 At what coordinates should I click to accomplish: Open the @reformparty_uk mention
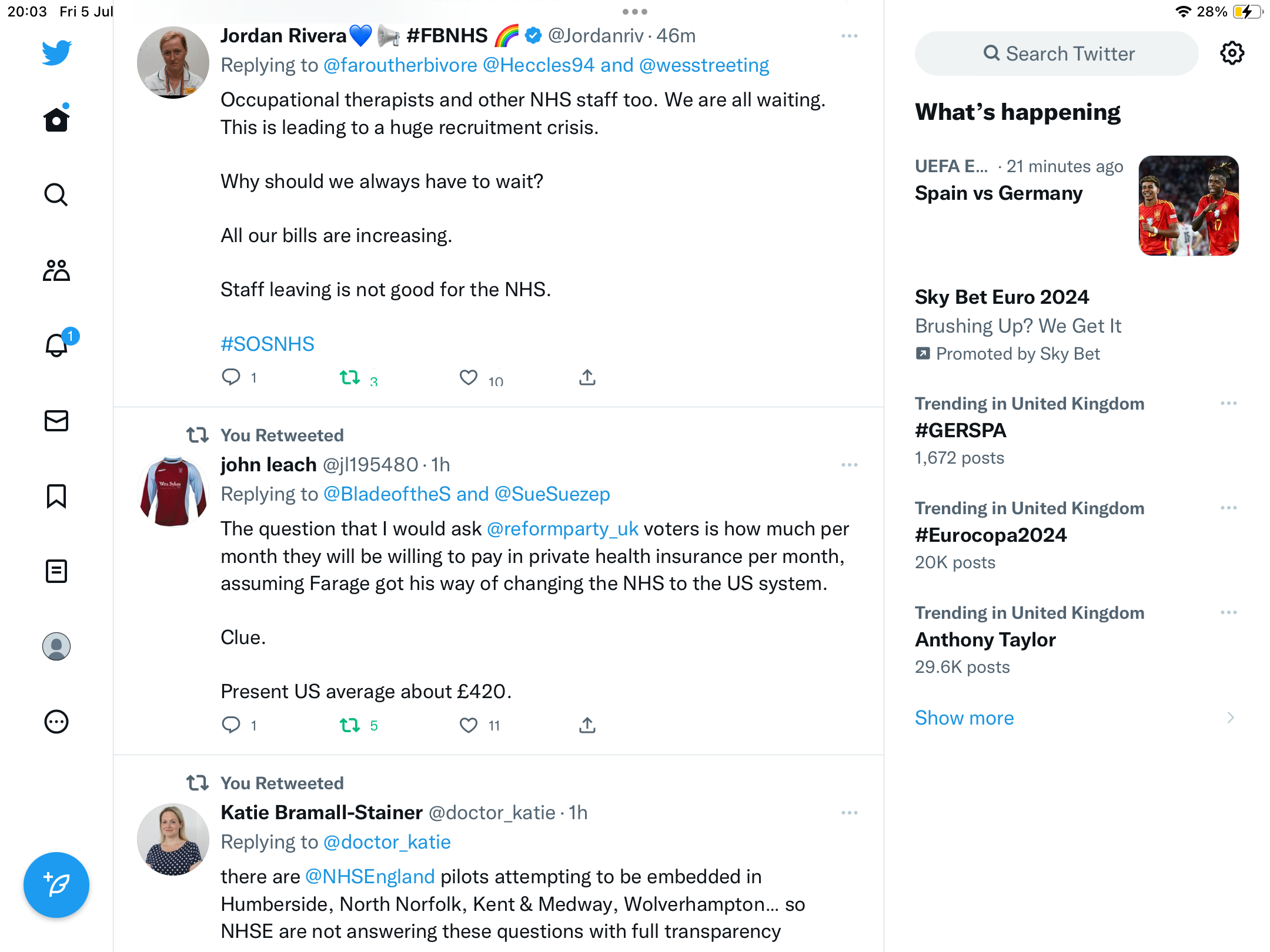tap(563, 529)
